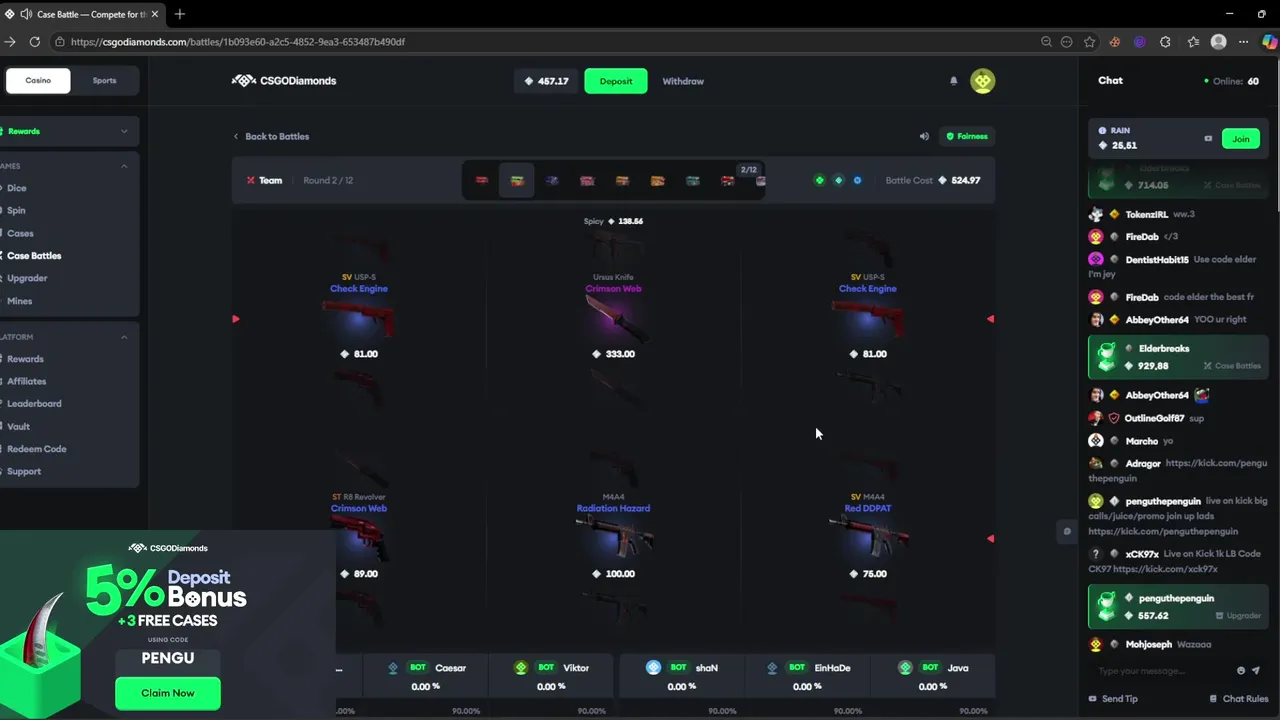Collapse the Rewards section chevron
Image resolution: width=1280 pixels, height=720 pixels.
[124, 131]
